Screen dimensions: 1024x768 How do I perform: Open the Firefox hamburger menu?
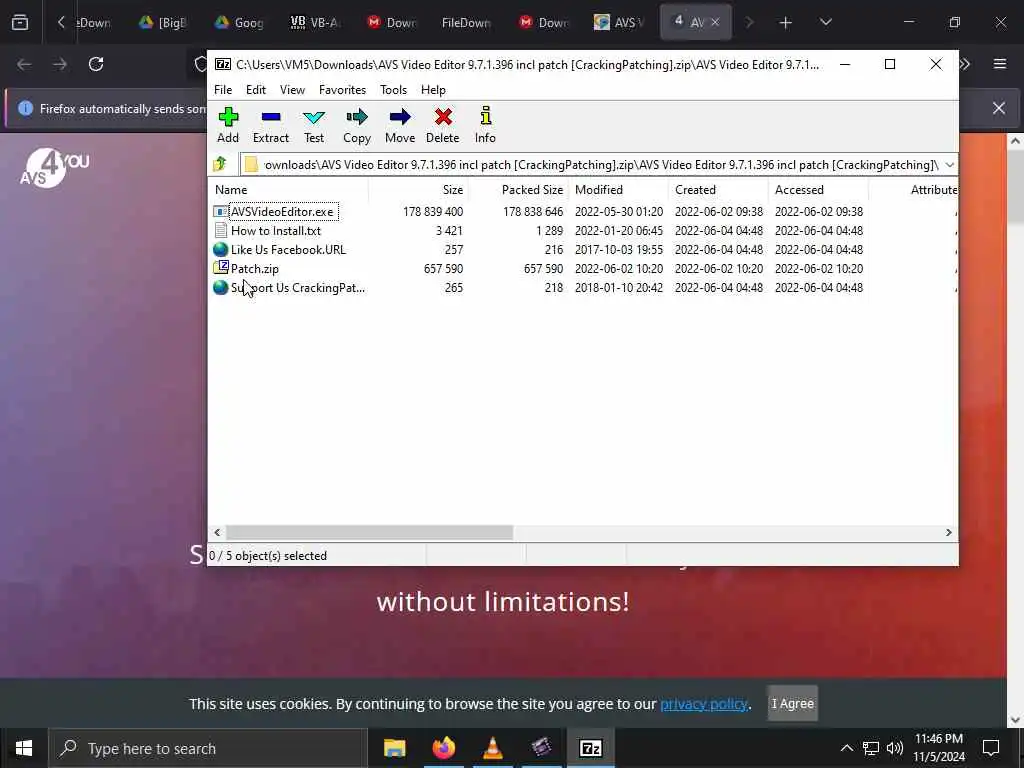999,64
